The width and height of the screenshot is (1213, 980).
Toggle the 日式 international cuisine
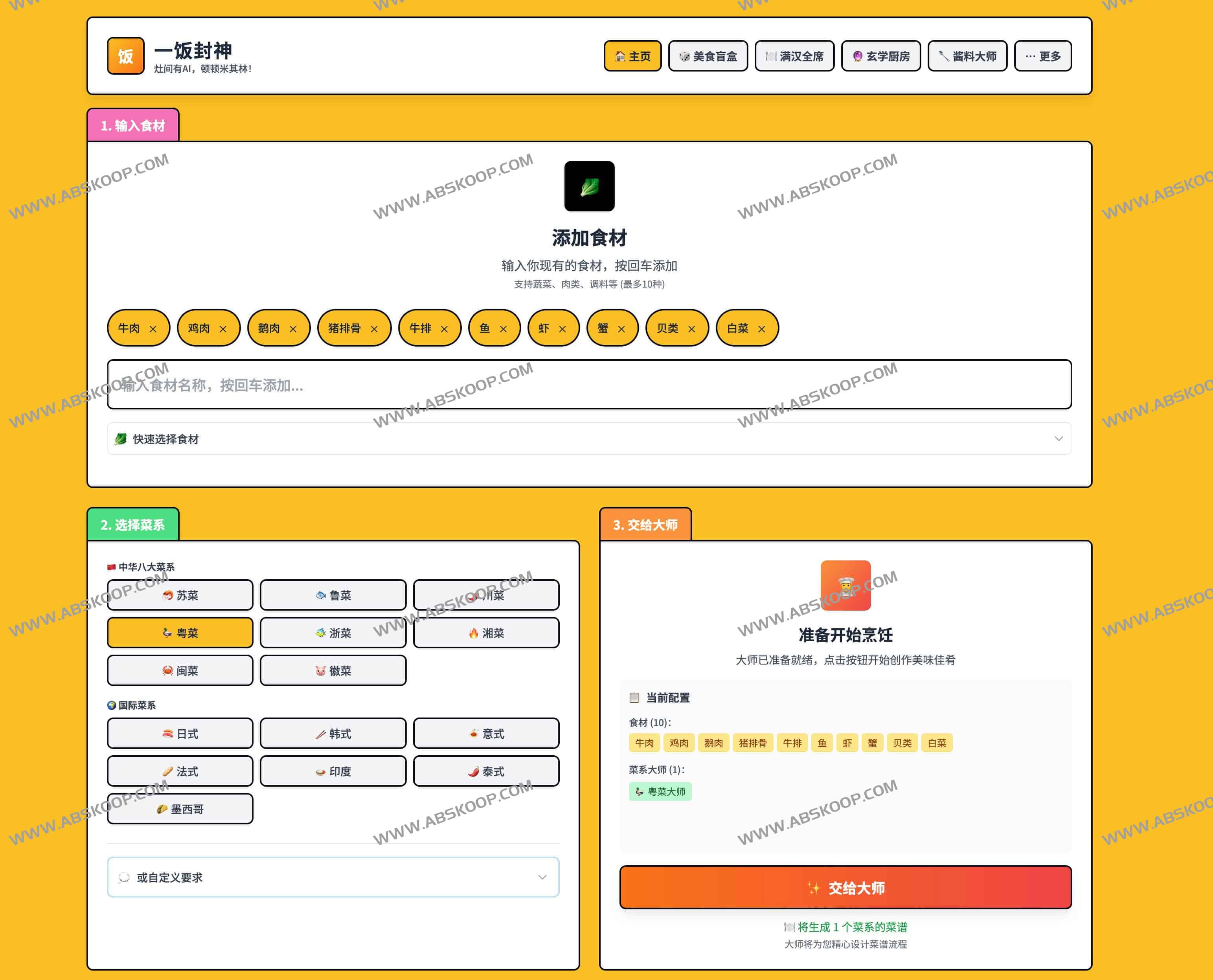click(x=180, y=733)
